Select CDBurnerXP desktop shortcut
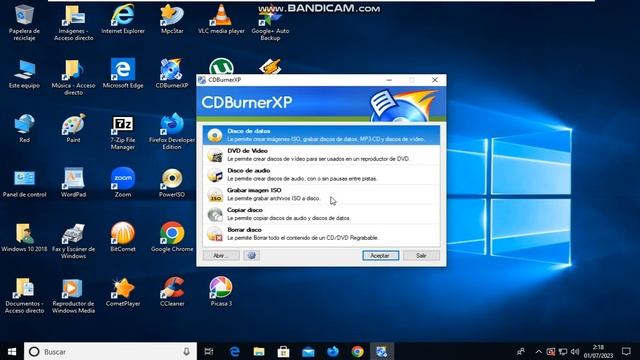This screenshot has height=360, width=640. [x=172, y=74]
